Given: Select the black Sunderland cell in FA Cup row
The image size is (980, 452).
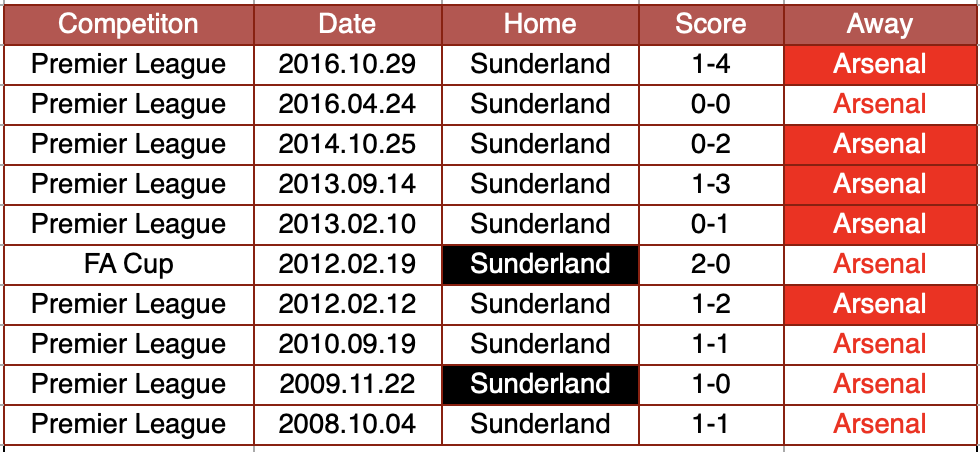Looking at the screenshot, I should 540,264.
